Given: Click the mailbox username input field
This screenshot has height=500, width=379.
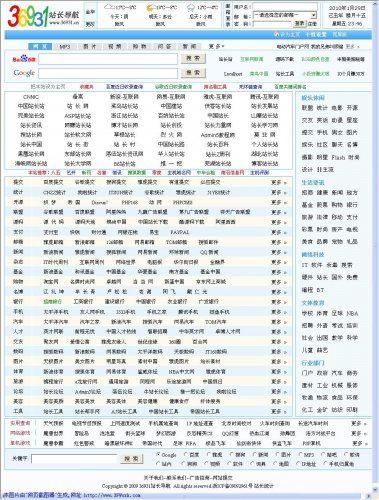Looking at the screenshot, I should pos(285,7).
